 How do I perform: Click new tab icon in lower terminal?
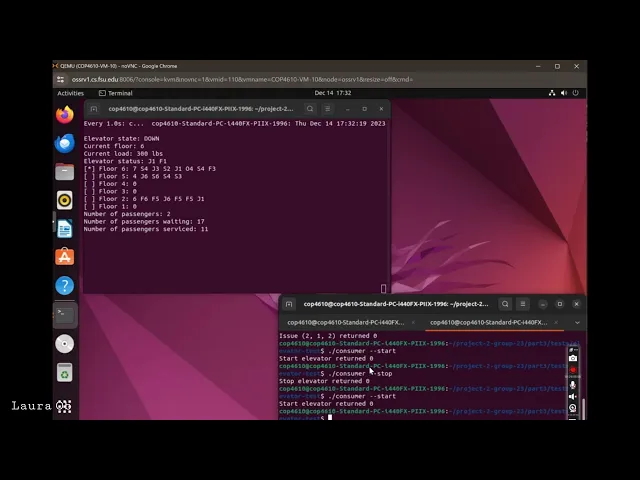[289, 304]
